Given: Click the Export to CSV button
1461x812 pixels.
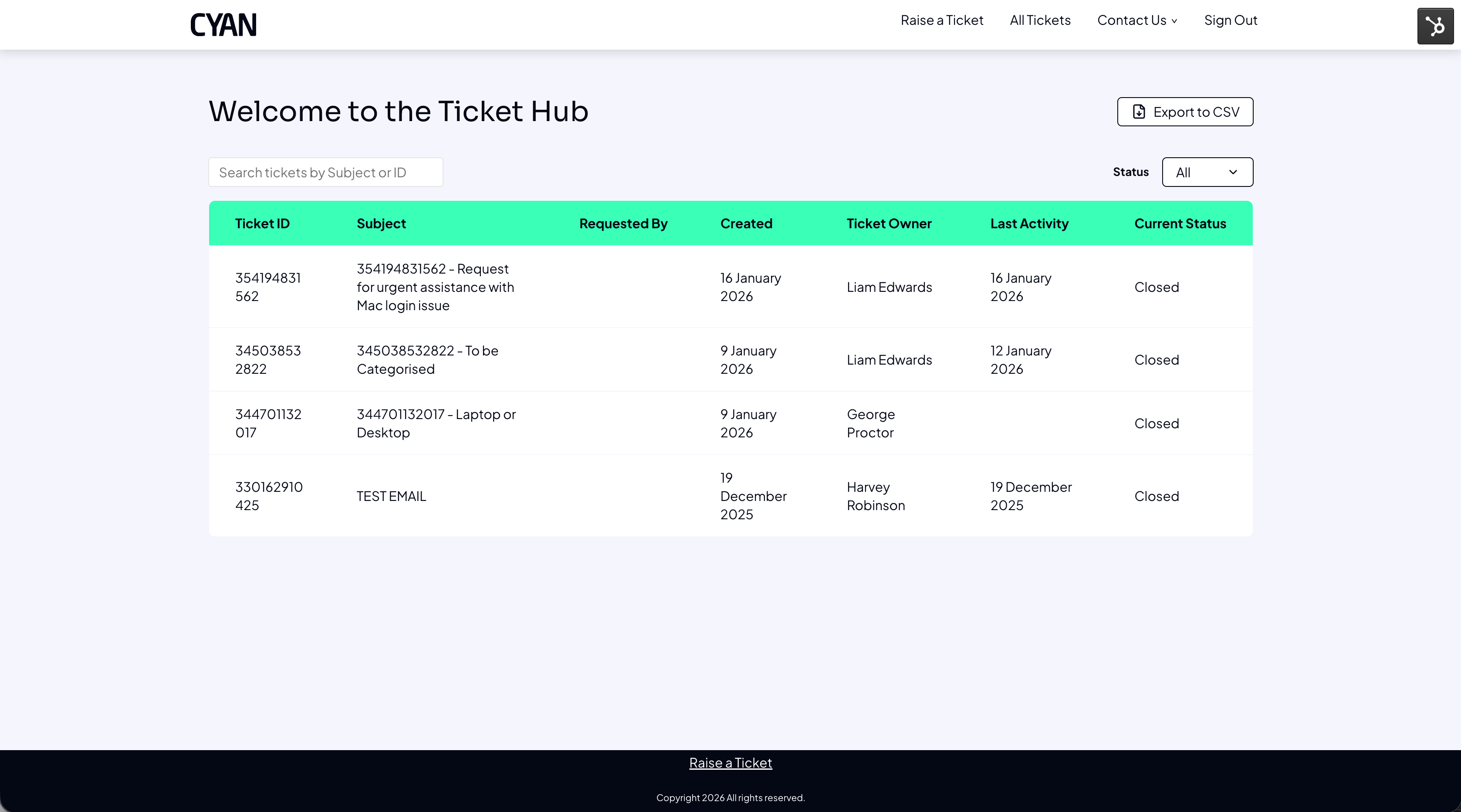Looking at the screenshot, I should point(1184,112).
